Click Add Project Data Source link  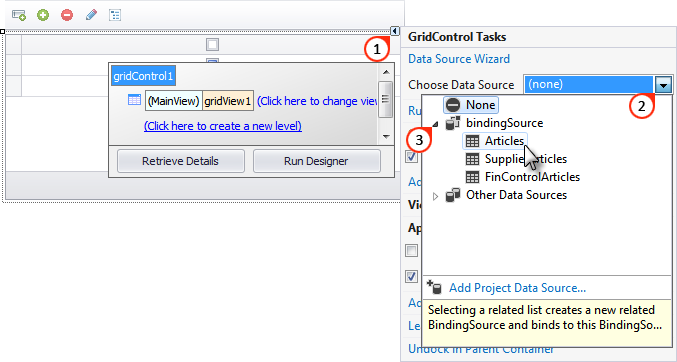(x=517, y=288)
